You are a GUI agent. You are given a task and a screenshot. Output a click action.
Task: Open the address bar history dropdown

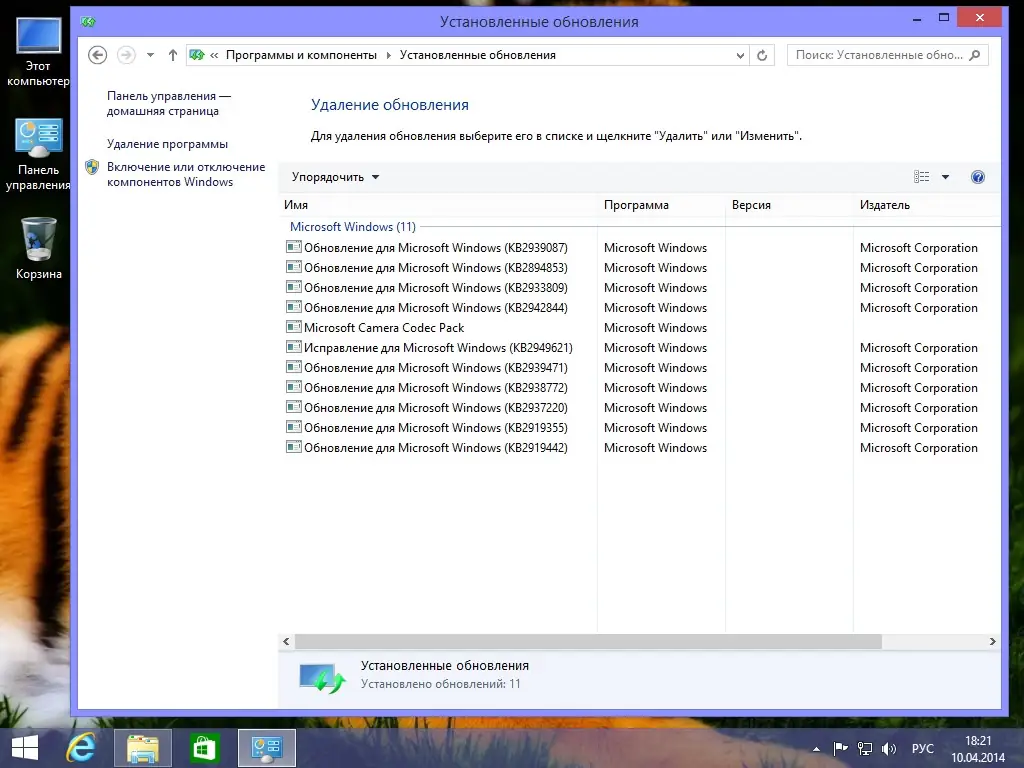pos(738,55)
